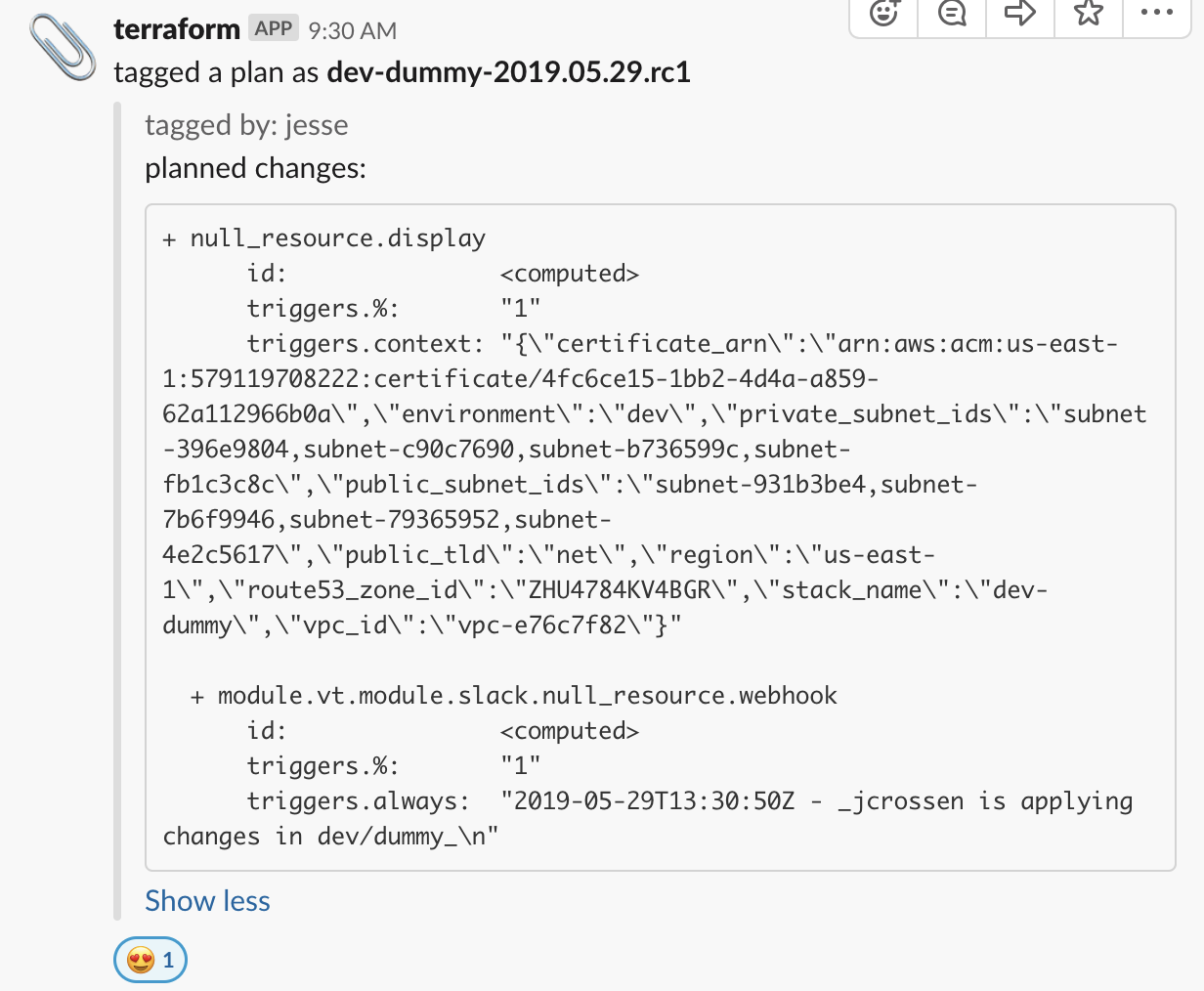Share the terraform message with forward arrow
This screenshot has width=1204, height=991.
[1020, 14]
